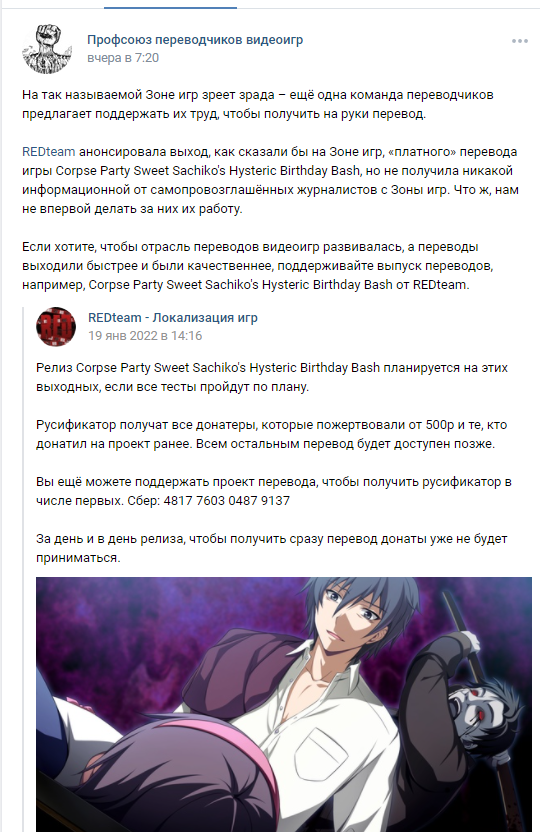This screenshot has height=832, width=540.
Task: Click the closing line about донаты не будет приниматься
Action: [272, 548]
